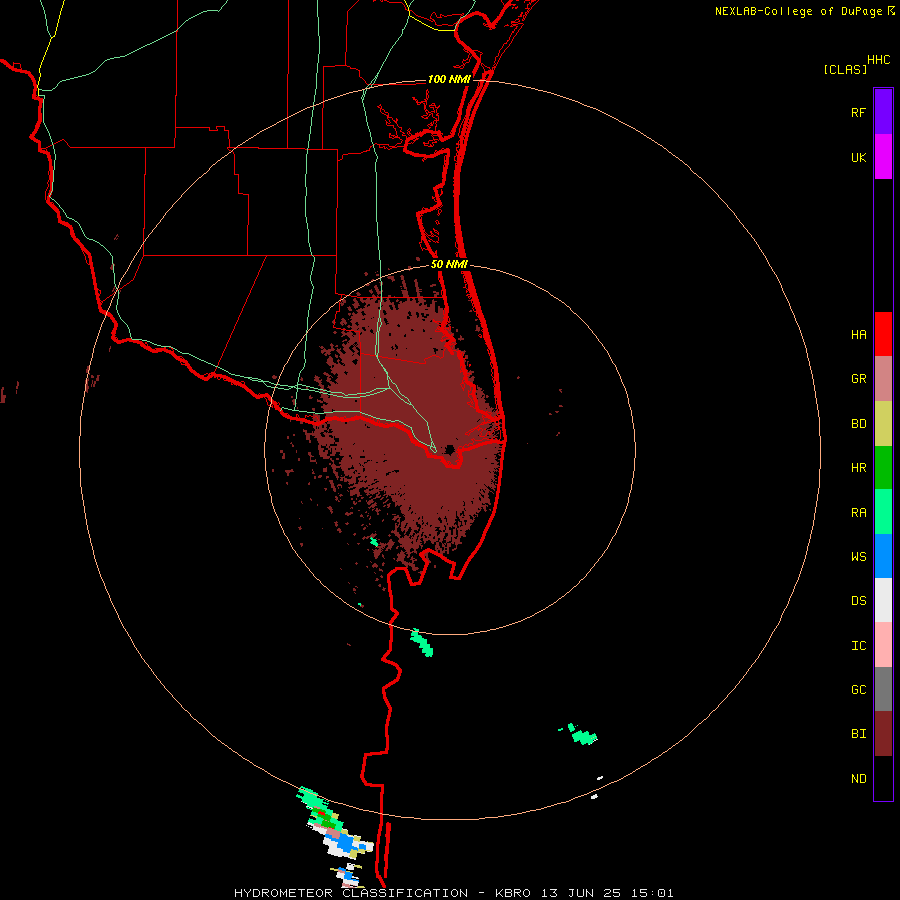Viewport: 900px width, 900px height.
Task: Click the [CLAS] legend heading
Action: pos(845,69)
